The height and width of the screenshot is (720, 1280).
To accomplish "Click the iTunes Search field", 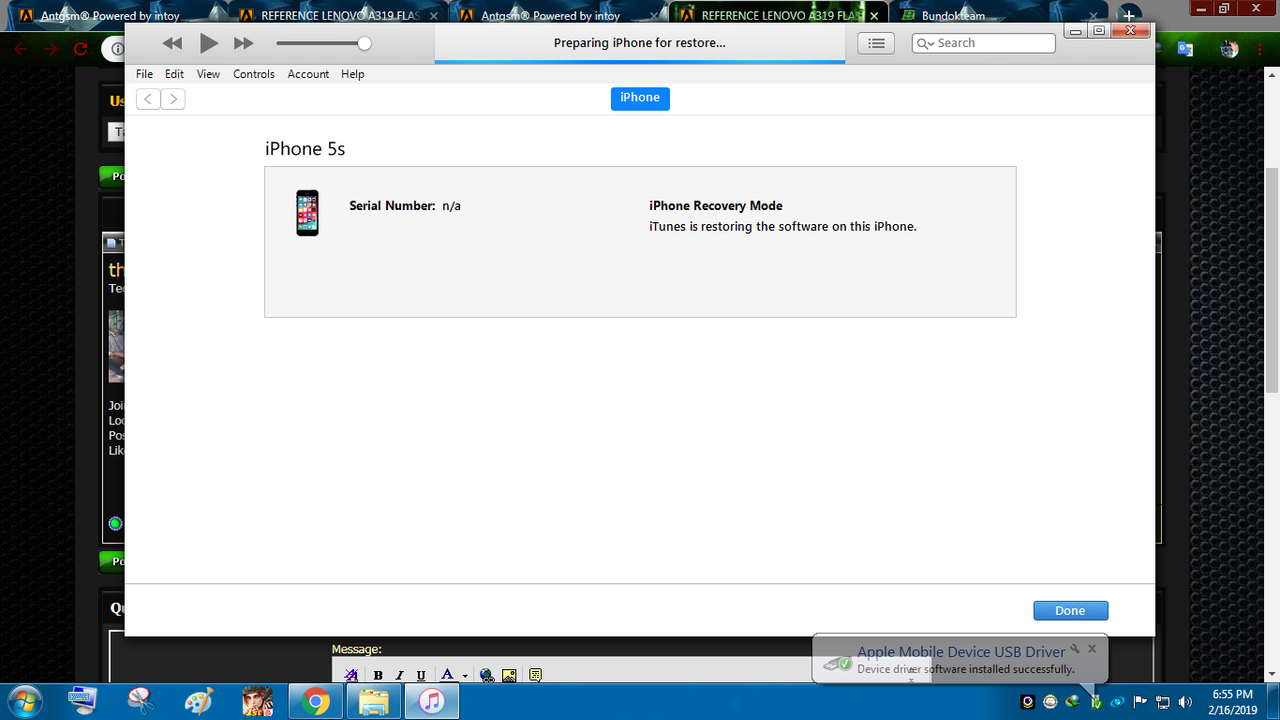I will [x=984, y=43].
